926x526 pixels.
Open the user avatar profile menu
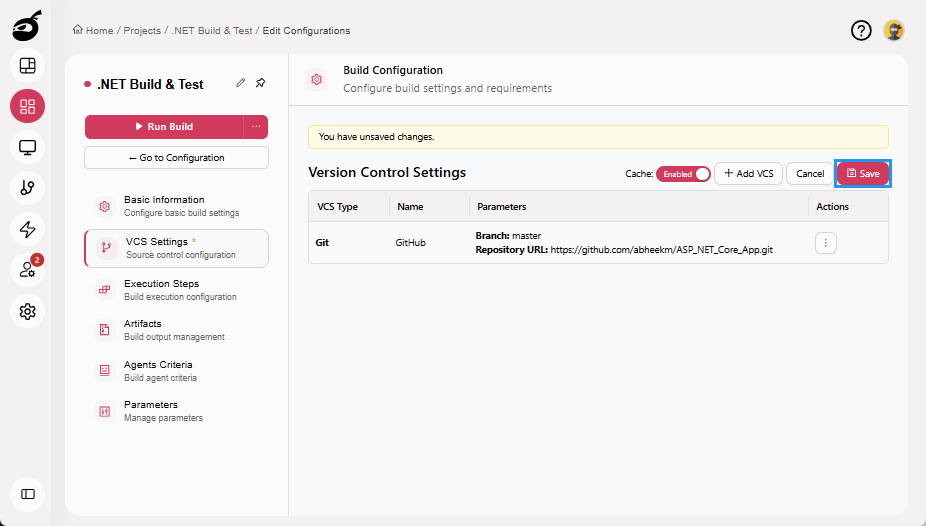pos(894,30)
